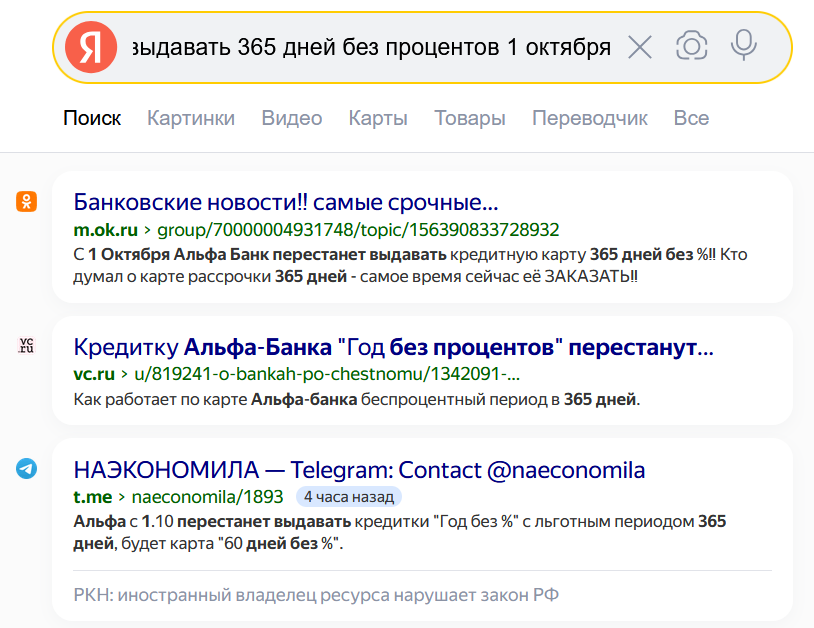Open the Товары tab

(x=470, y=118)
